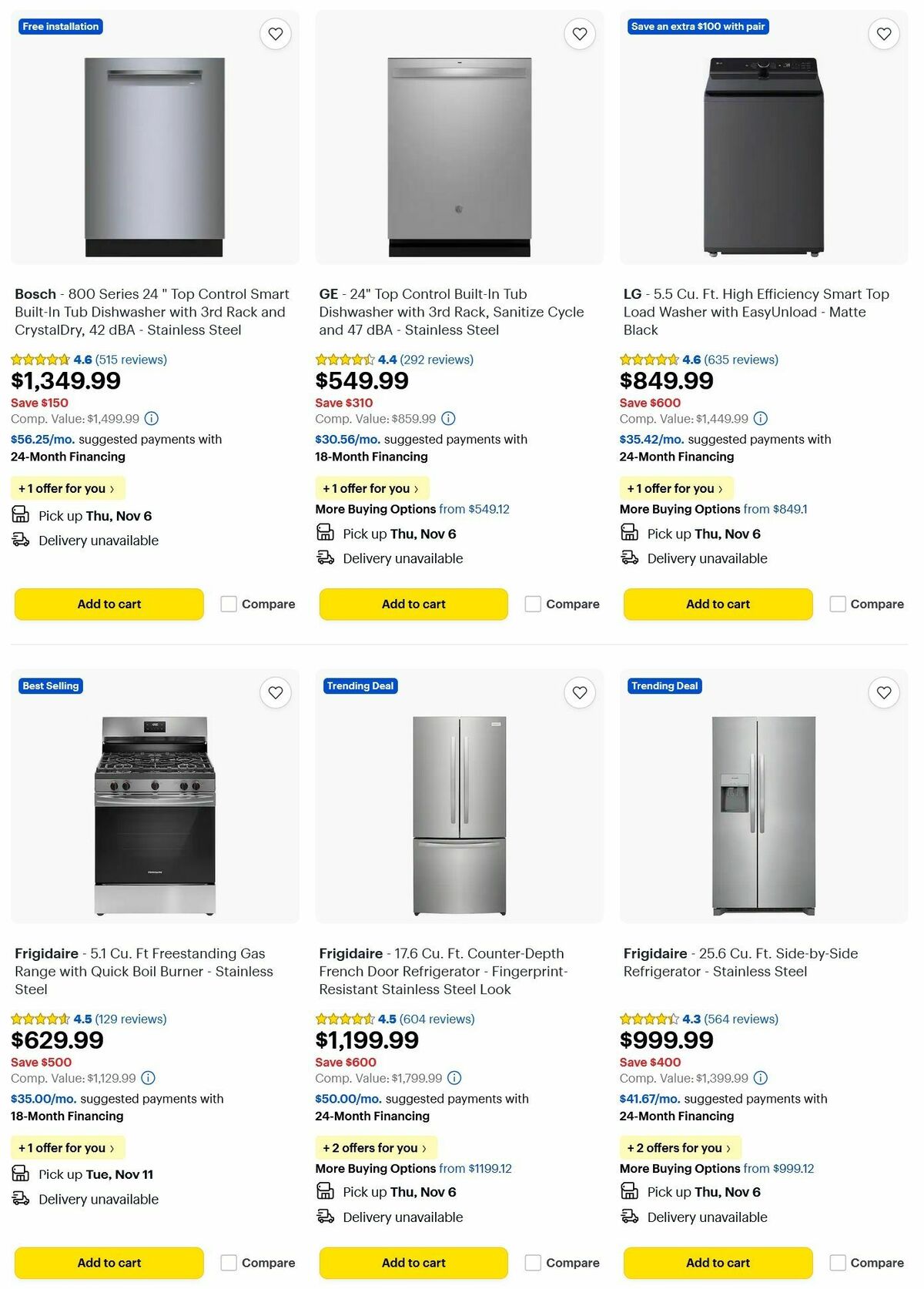Heart the Frigidaire gas range
This screenshot has width=924, height=1289.
[x=275, y=693]
